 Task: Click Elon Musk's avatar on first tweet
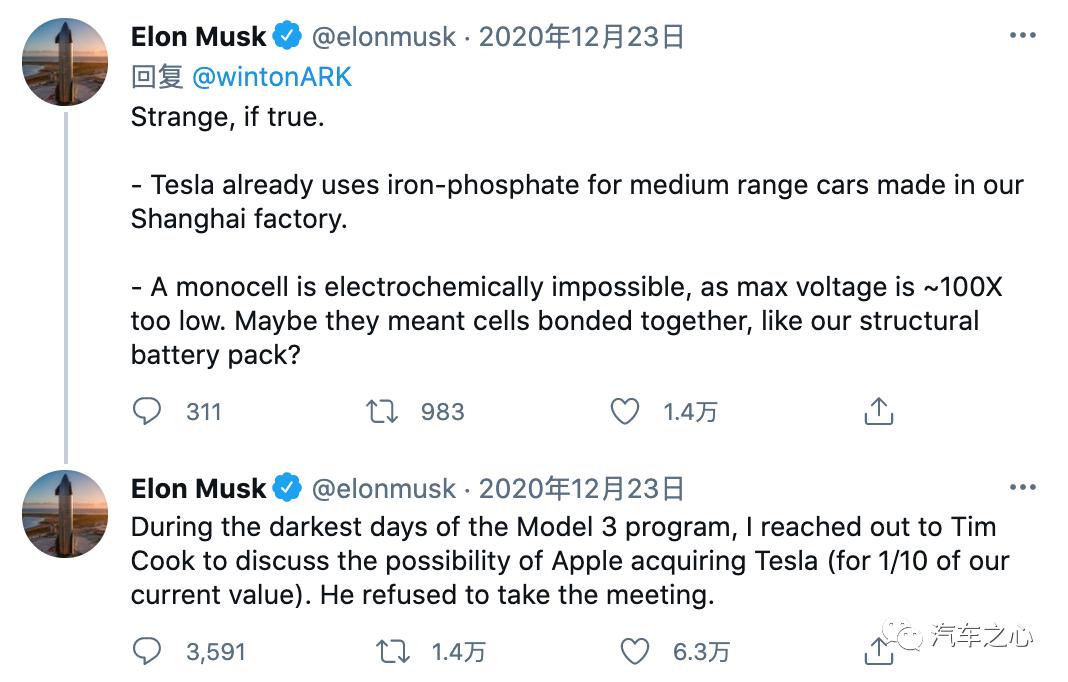click(64, 60)
